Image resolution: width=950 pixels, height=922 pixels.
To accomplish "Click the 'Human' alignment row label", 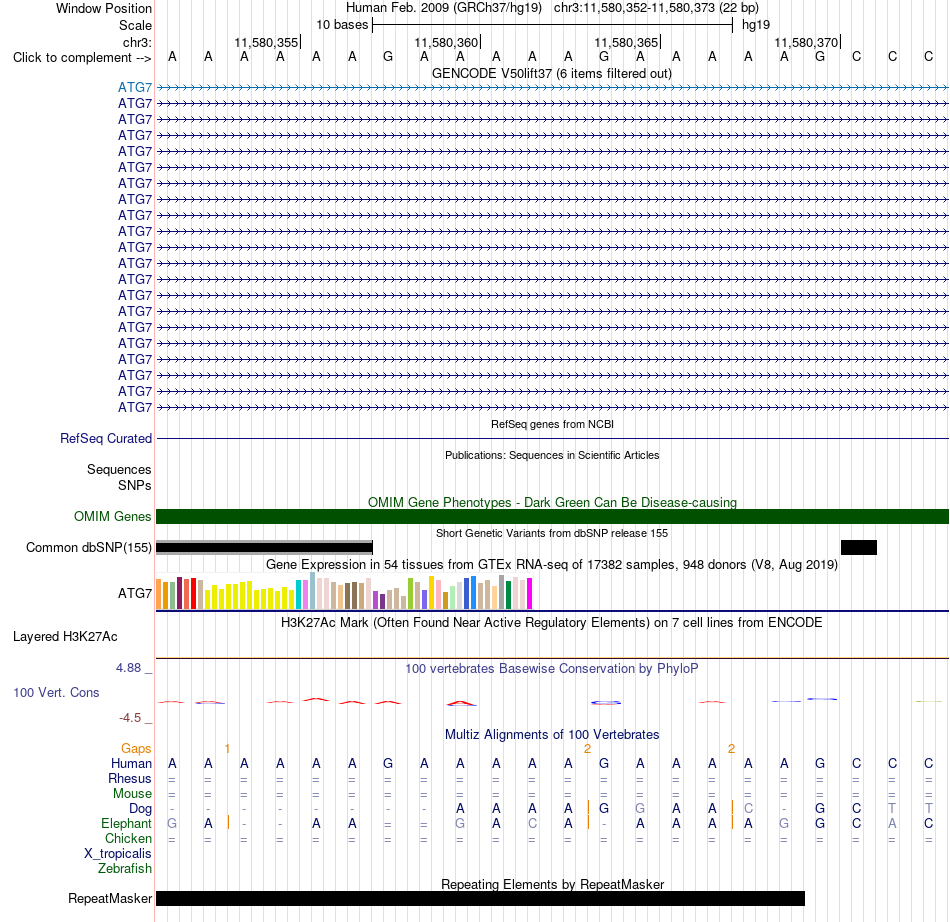I will pyautogui.click(x=131, y=764).
